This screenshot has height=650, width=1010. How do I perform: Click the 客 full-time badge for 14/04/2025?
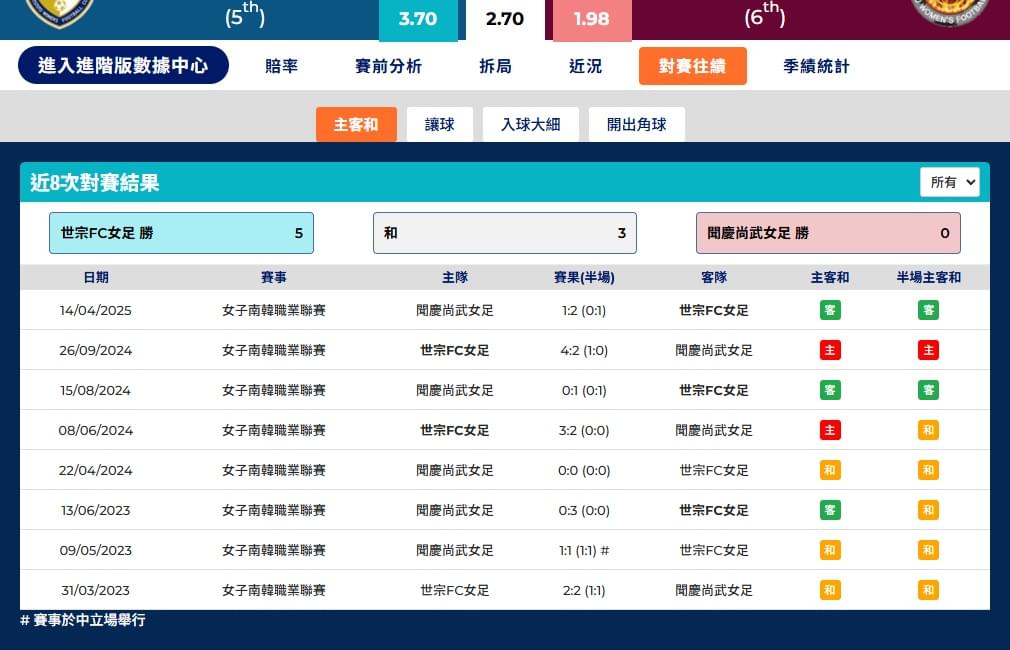830,310
